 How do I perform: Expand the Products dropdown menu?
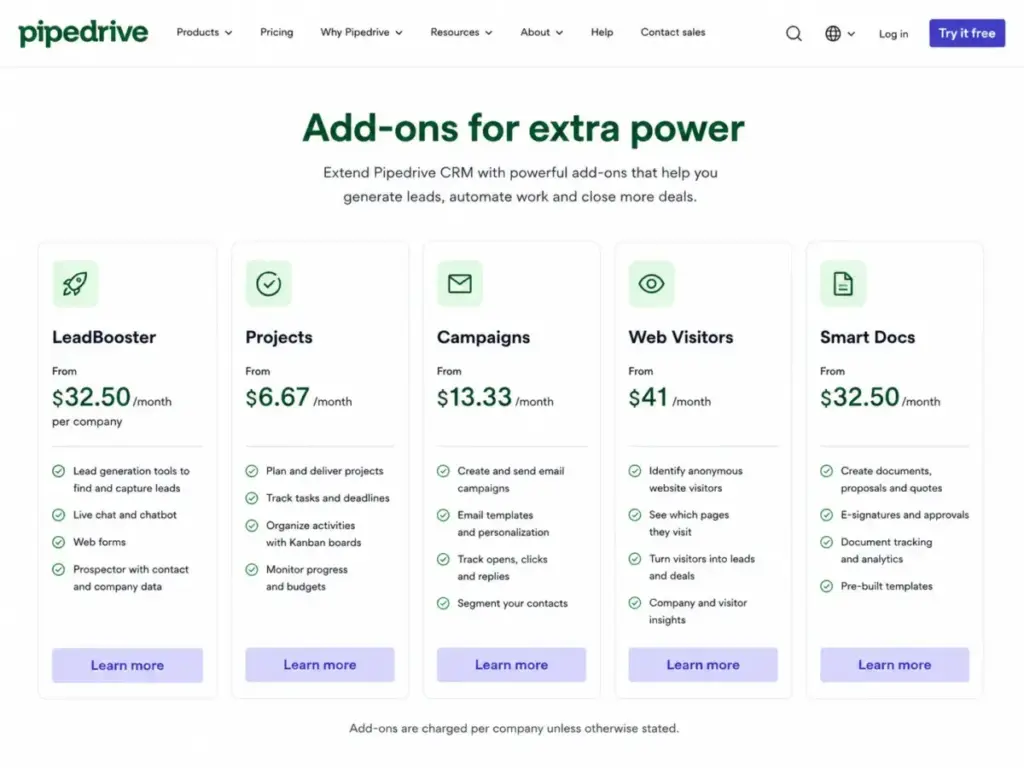tap(204, 32)
